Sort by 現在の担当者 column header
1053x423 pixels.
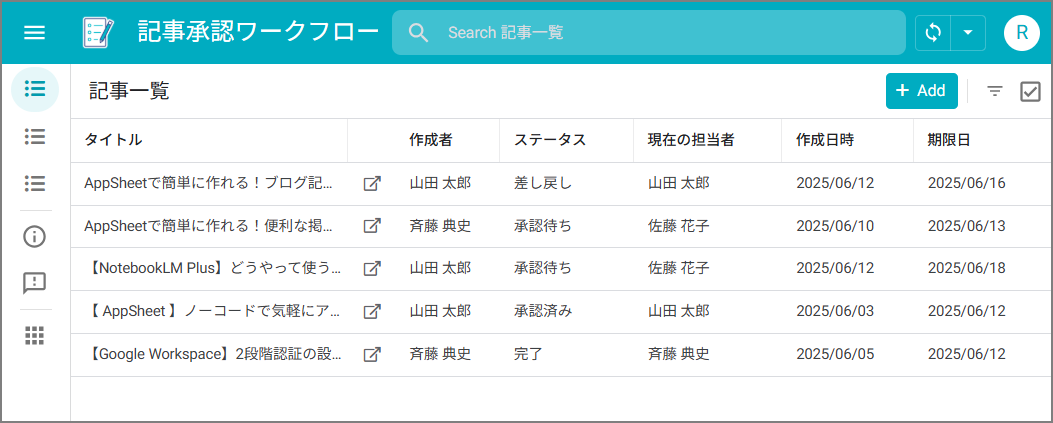[x=690, y=140]
